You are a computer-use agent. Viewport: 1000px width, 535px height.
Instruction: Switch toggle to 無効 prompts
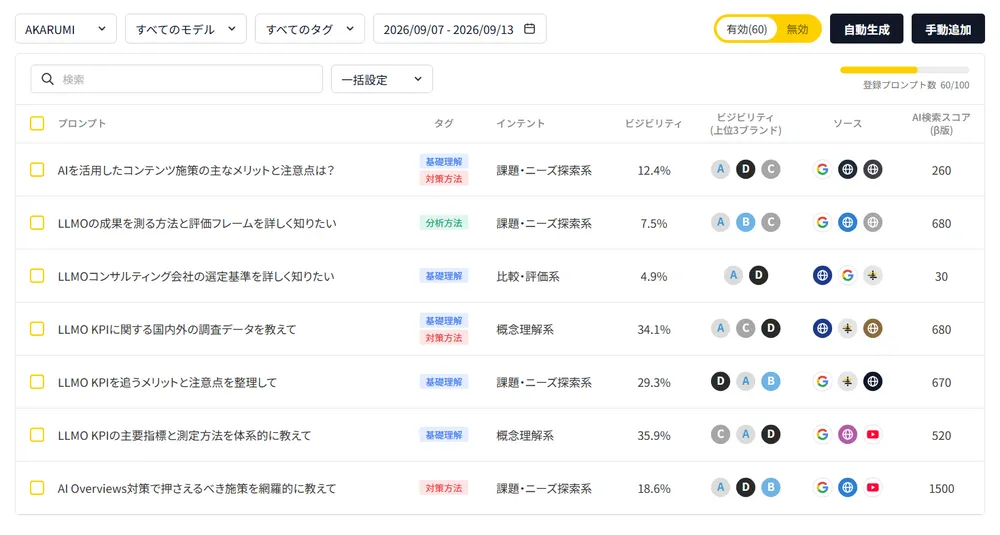[797, 29]
